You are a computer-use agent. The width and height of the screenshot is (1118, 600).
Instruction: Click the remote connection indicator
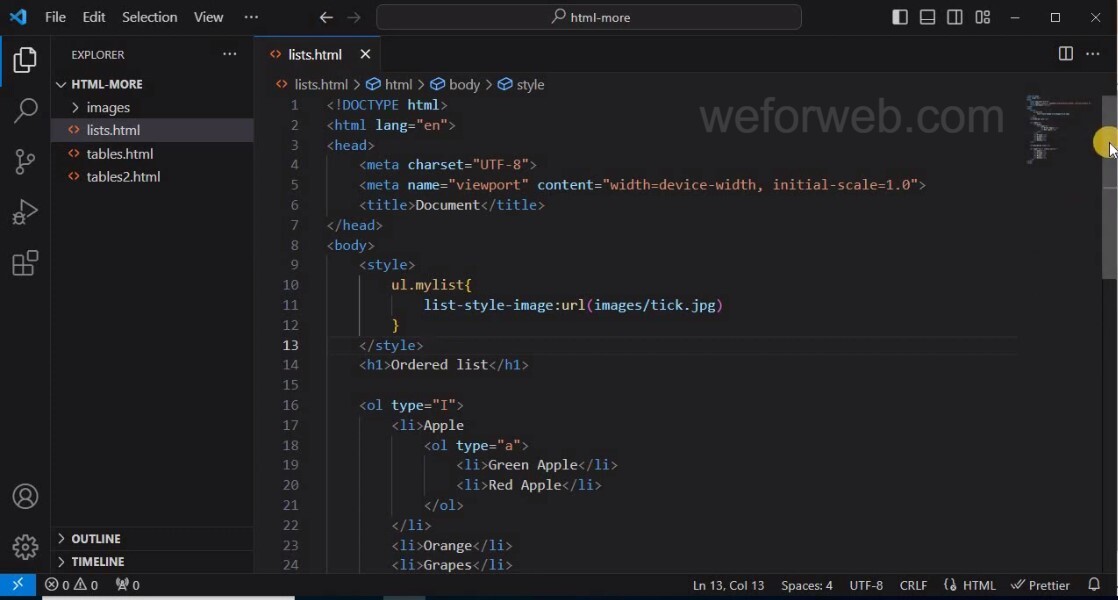(x=17, y=584)
